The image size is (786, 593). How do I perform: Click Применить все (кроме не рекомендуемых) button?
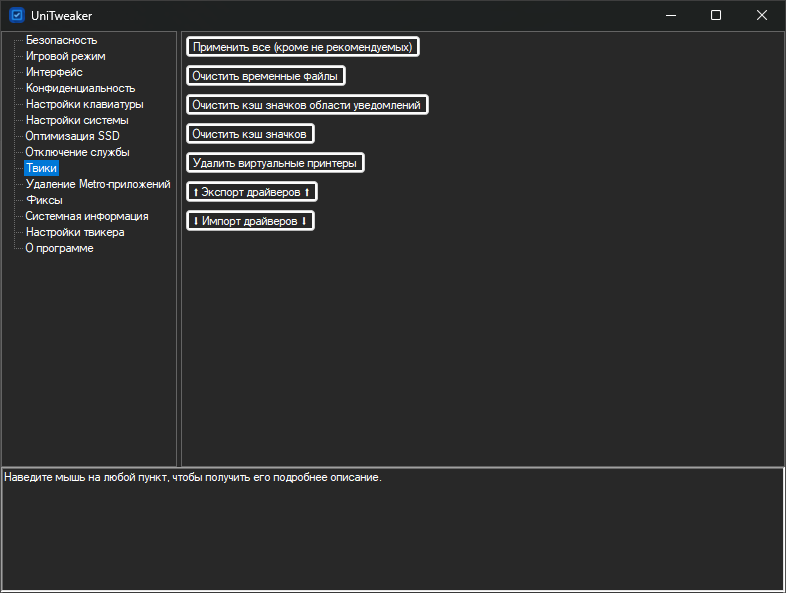pyautogui.click(x=303, y=47)
